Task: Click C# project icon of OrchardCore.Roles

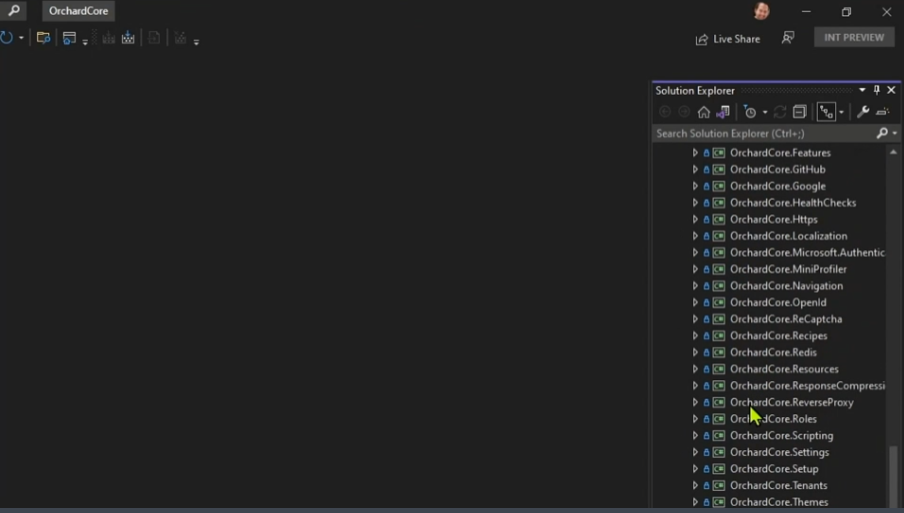Action: 718,419
